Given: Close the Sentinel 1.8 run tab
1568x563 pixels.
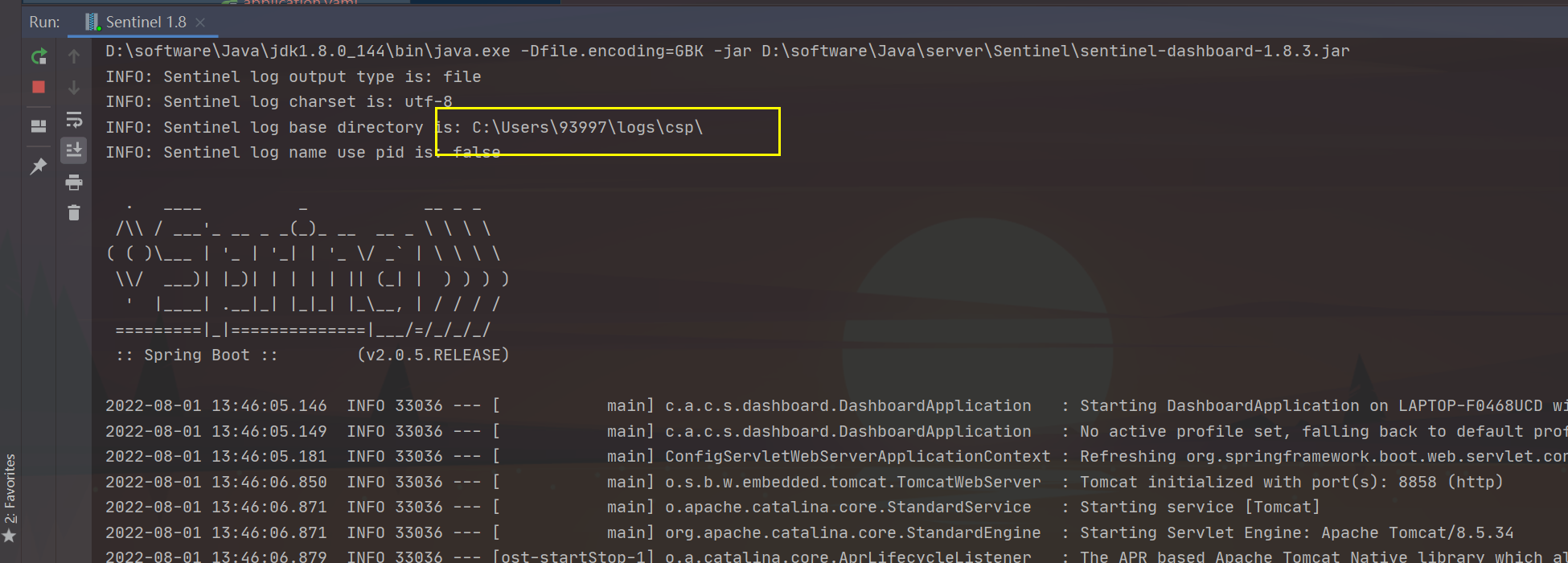Looking at the screenshot, I should point(201,23).
